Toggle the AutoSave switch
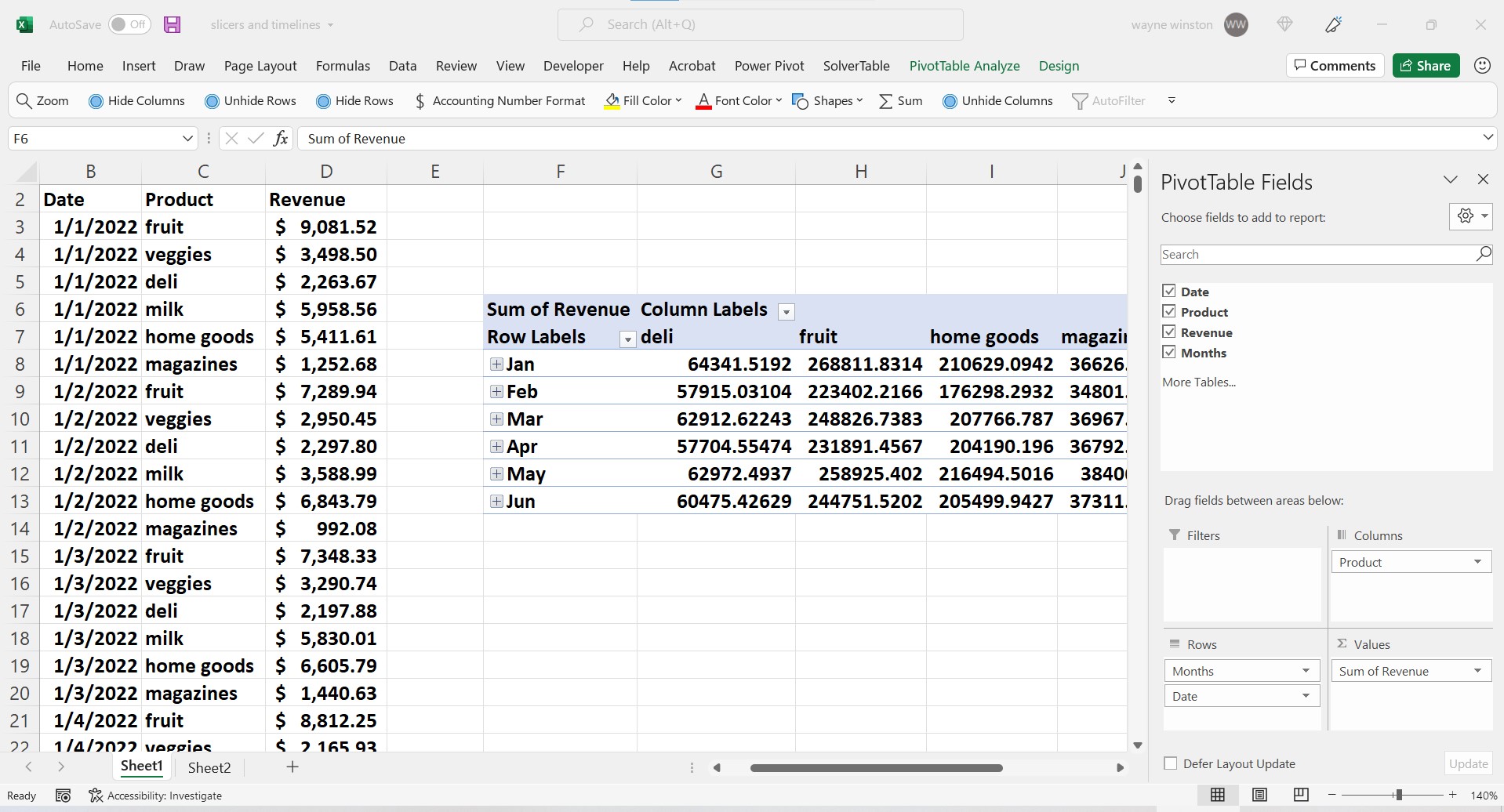 pos(129,24)
